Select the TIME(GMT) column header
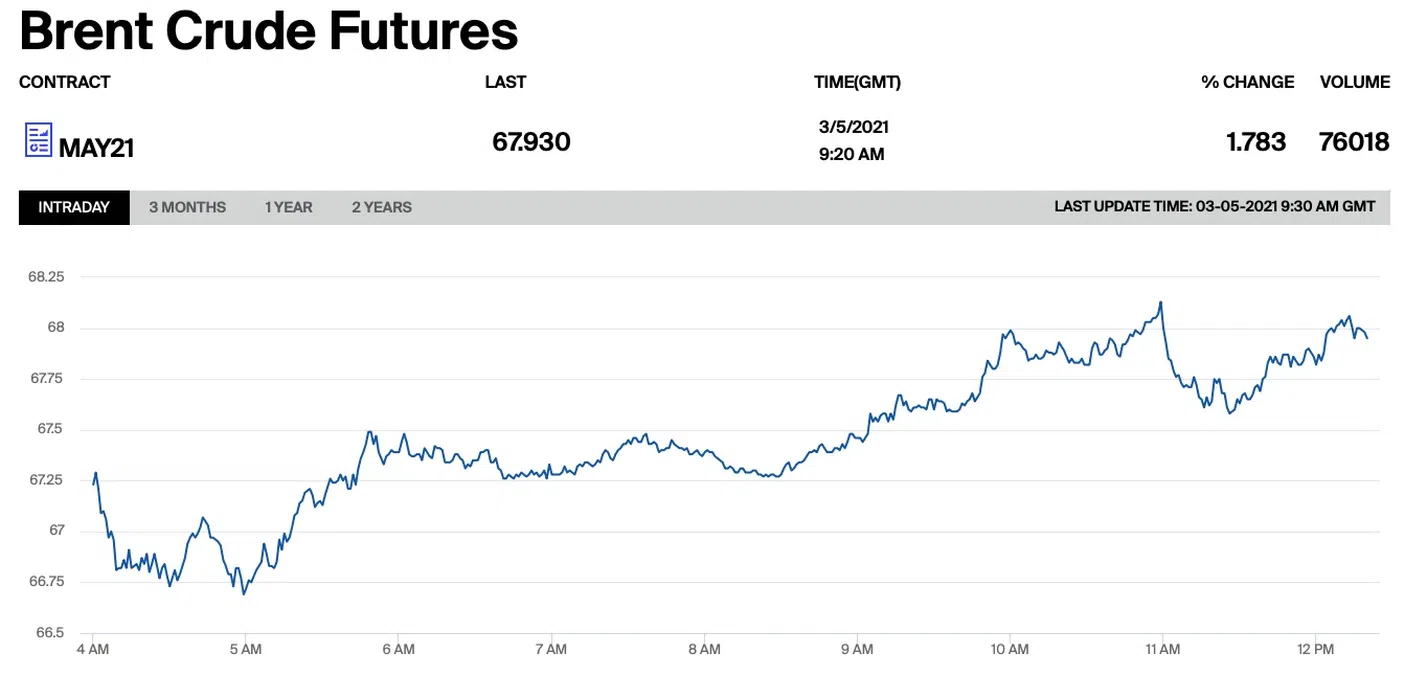Screen dimensions: 1427x675 857,82
